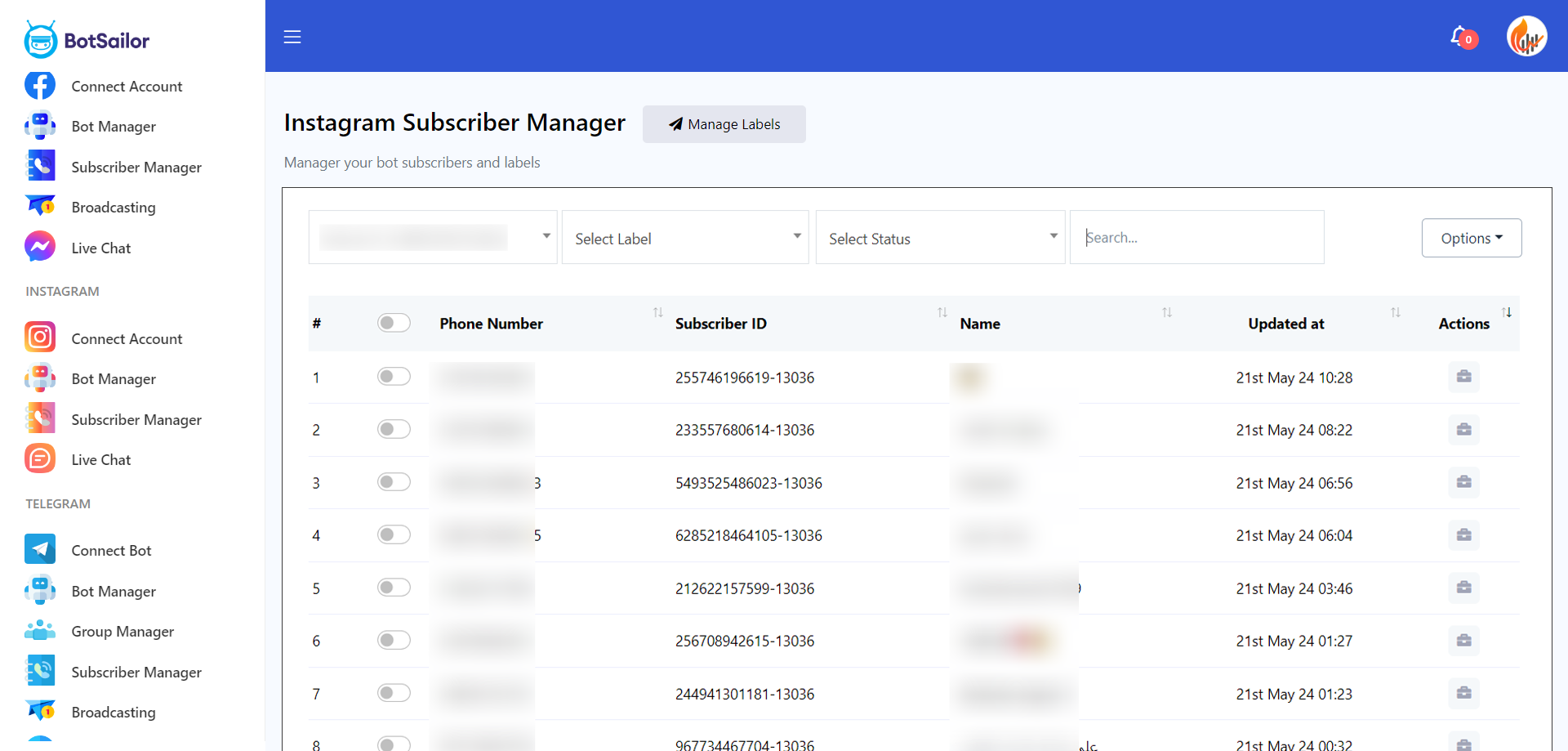The height and width of the screenshot is (751, 1568).
Task: Open the Select Label dropdown
Action: 685,238
